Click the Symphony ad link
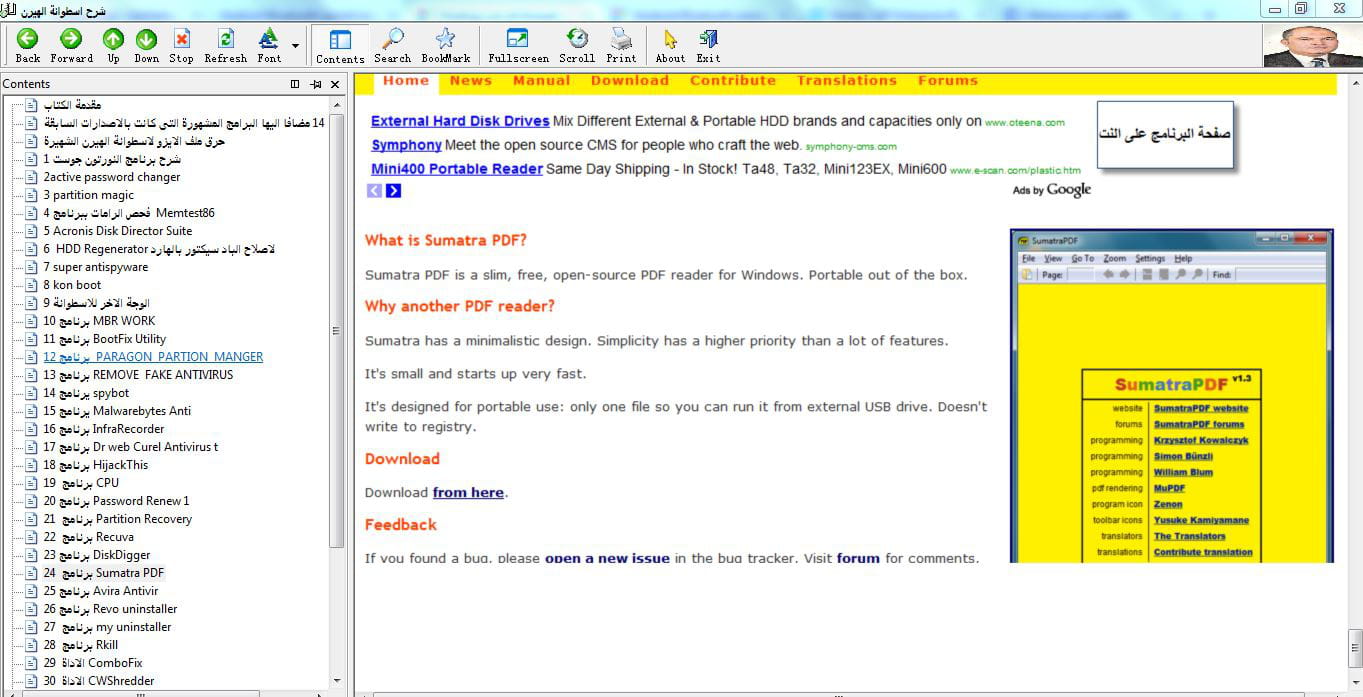The height and width of the screenshot is (697, 1363). [406, 145]
